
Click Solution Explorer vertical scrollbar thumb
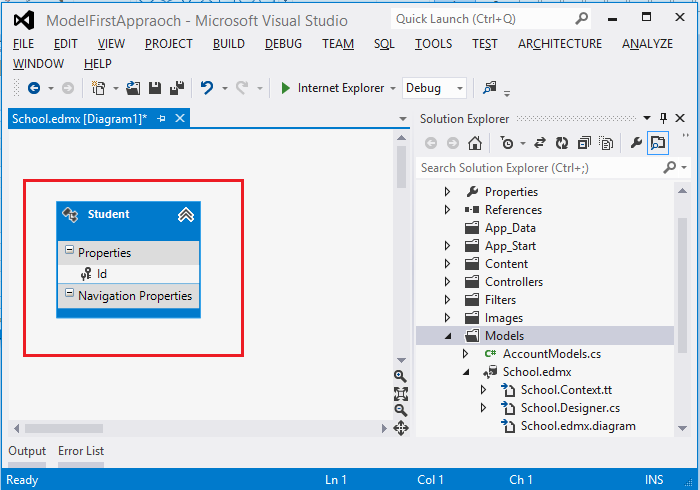point(682,286)
